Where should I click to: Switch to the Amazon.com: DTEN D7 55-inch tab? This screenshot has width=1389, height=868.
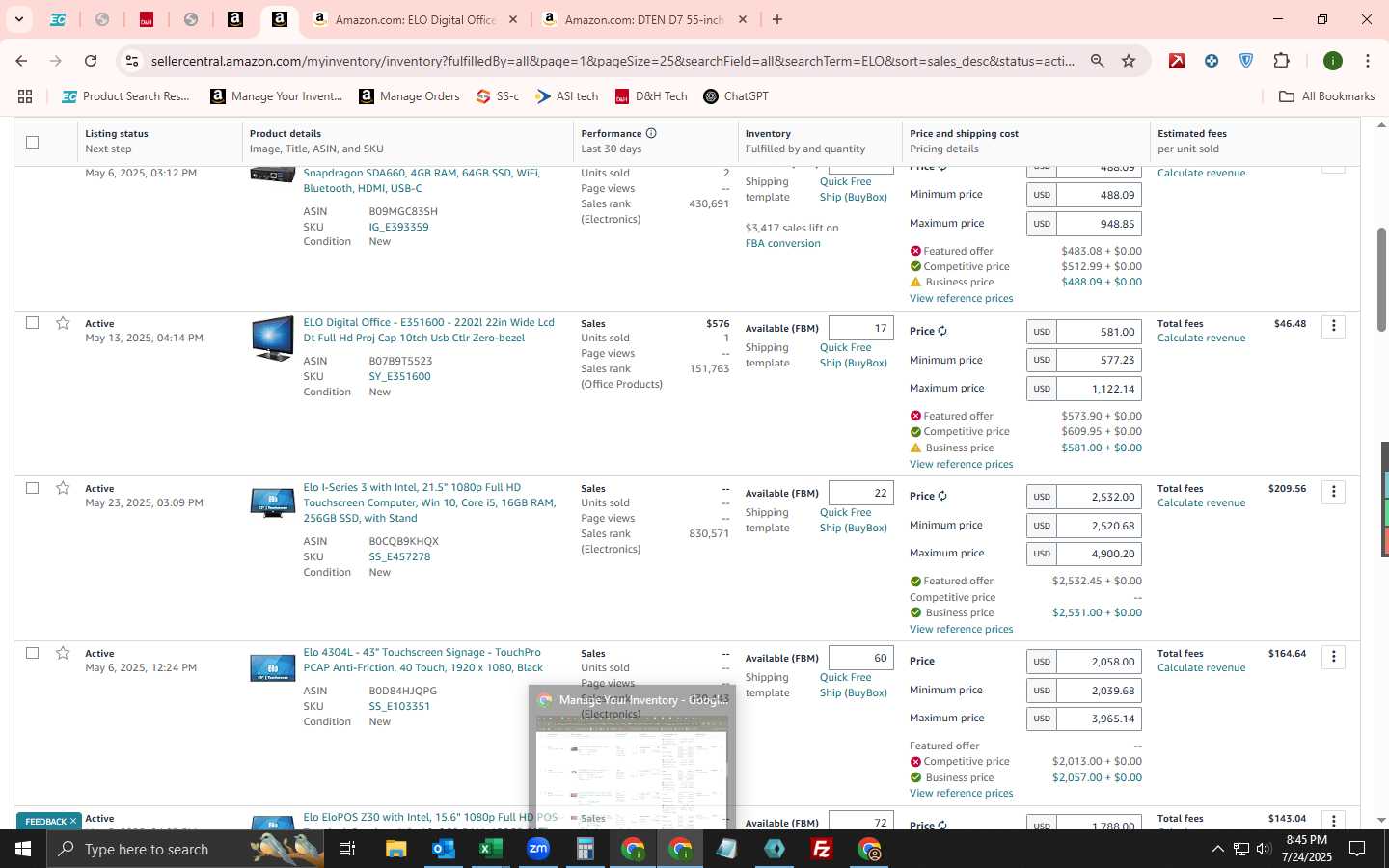tap(644, 19)
